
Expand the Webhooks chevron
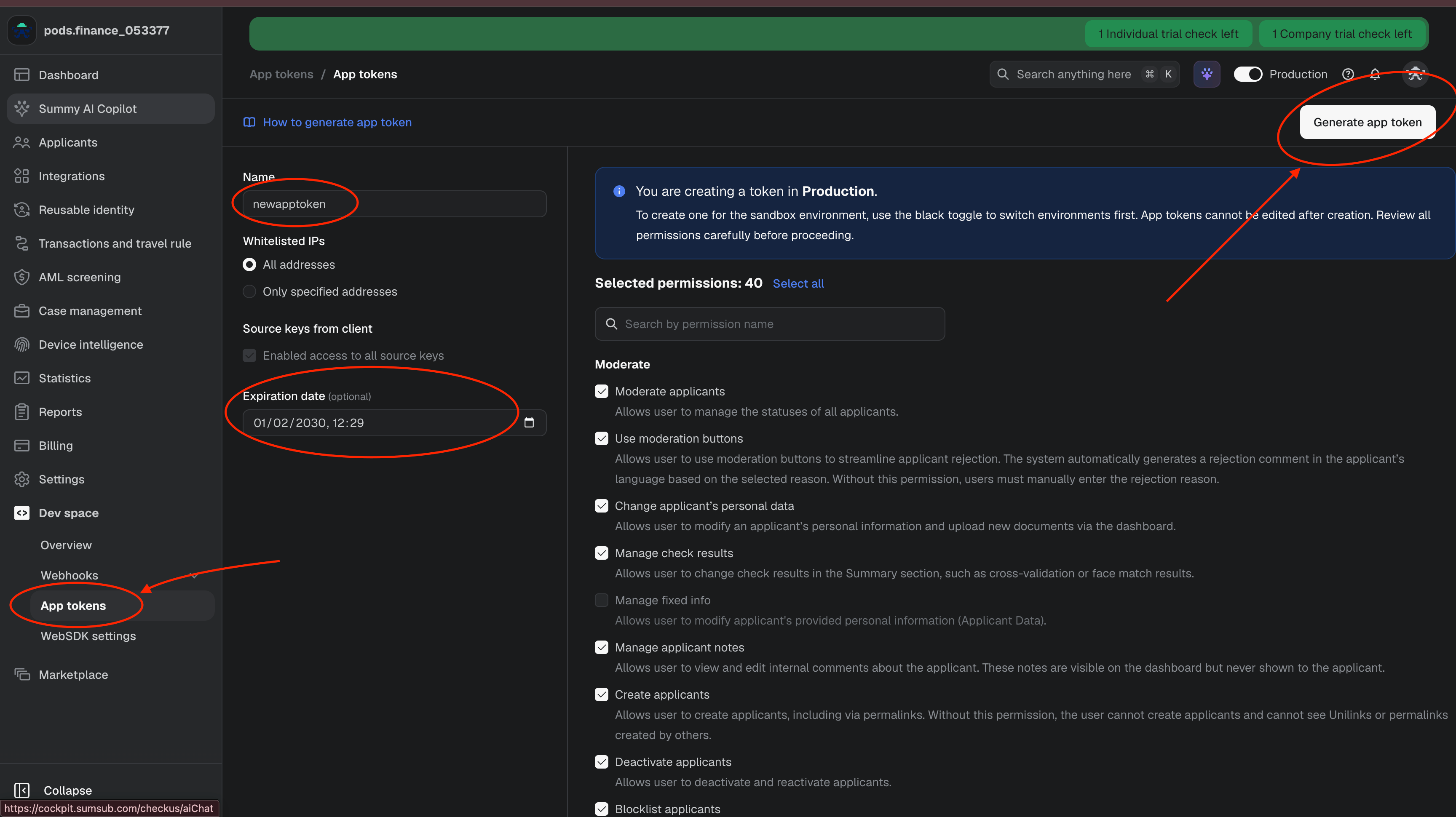coord(194,575)
